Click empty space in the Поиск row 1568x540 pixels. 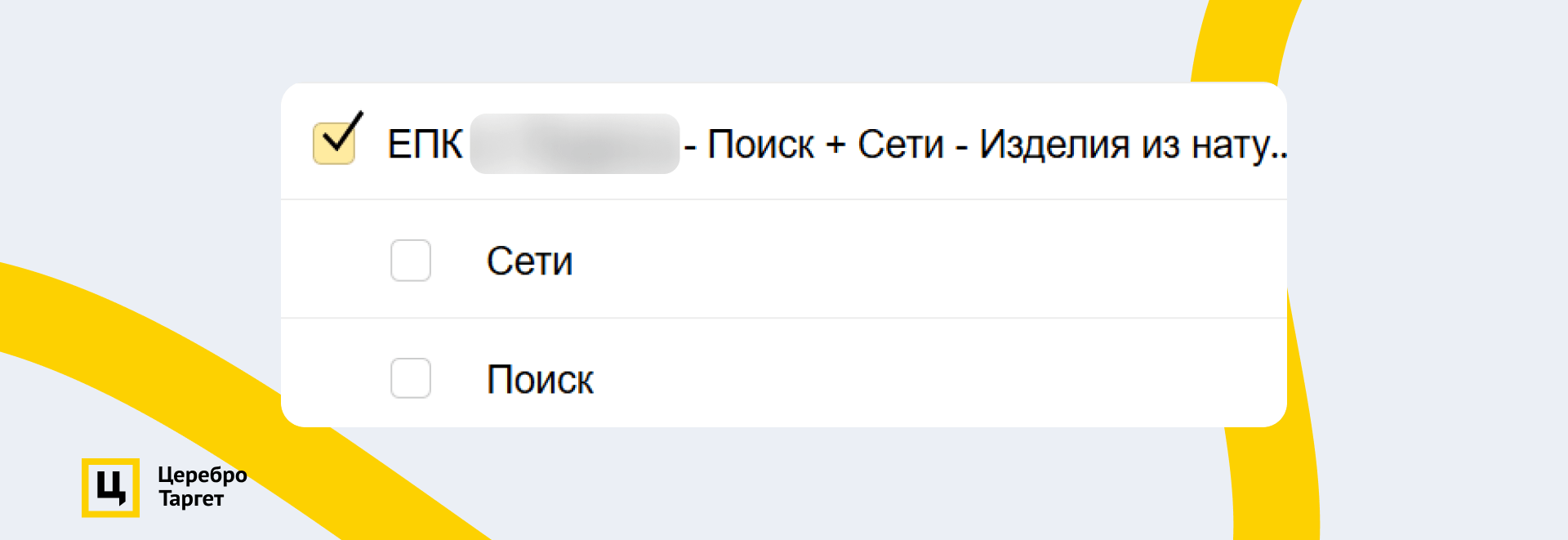[898, 378]
